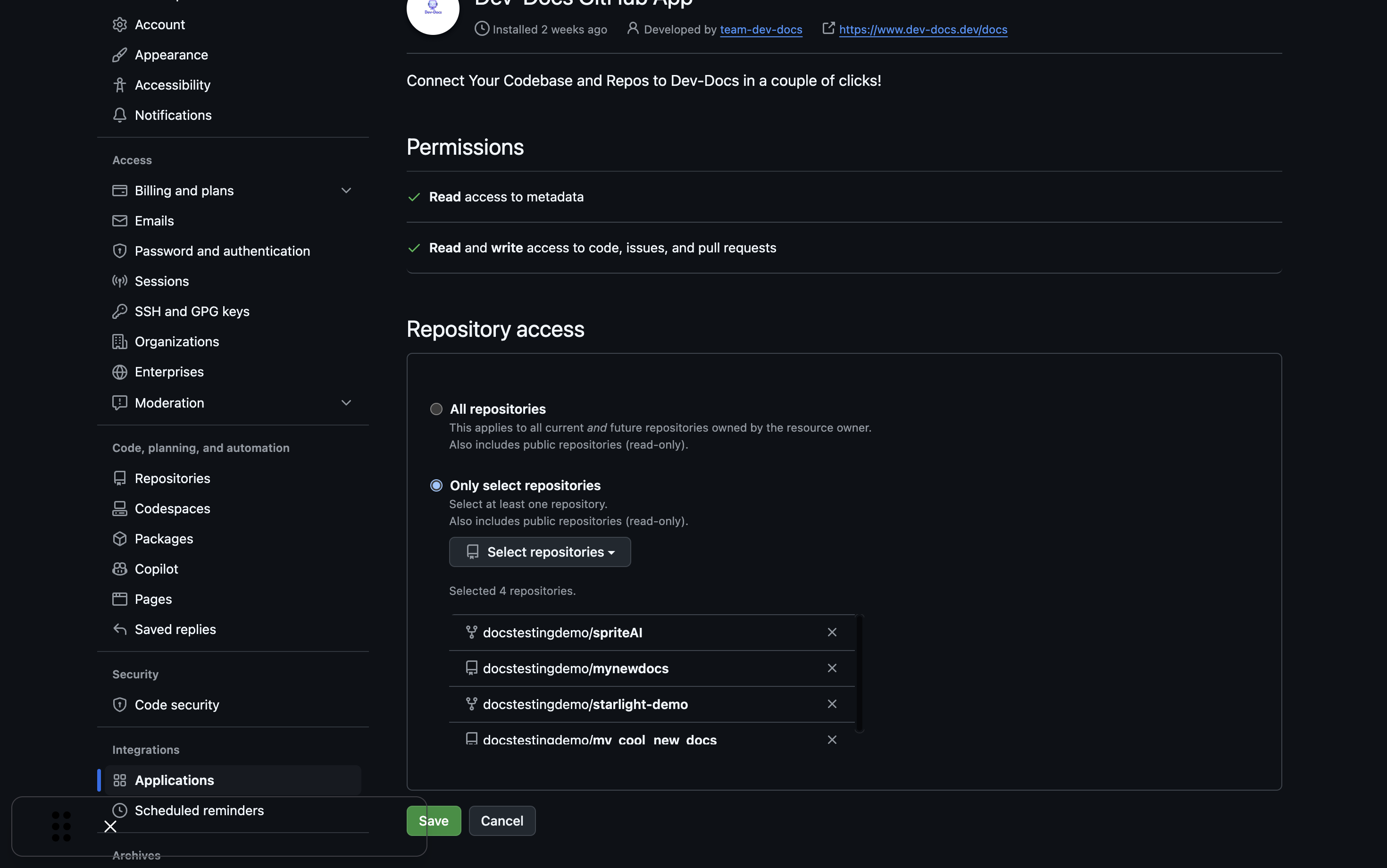
Task: Open the team-dev-docs developer link
Action: pyautogui.click(x=760, y=30)
